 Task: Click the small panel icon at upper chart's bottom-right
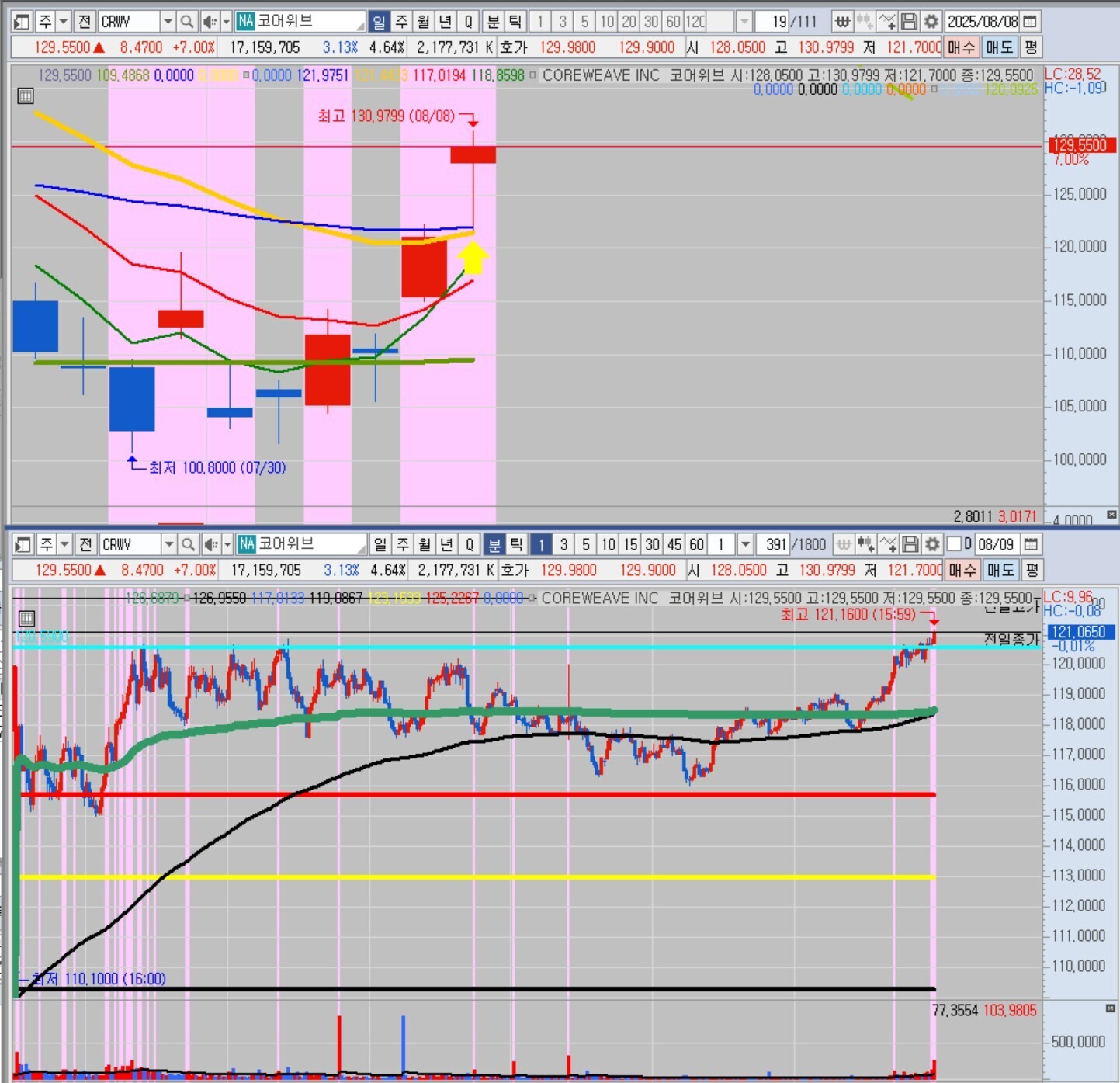[1111, 515]
